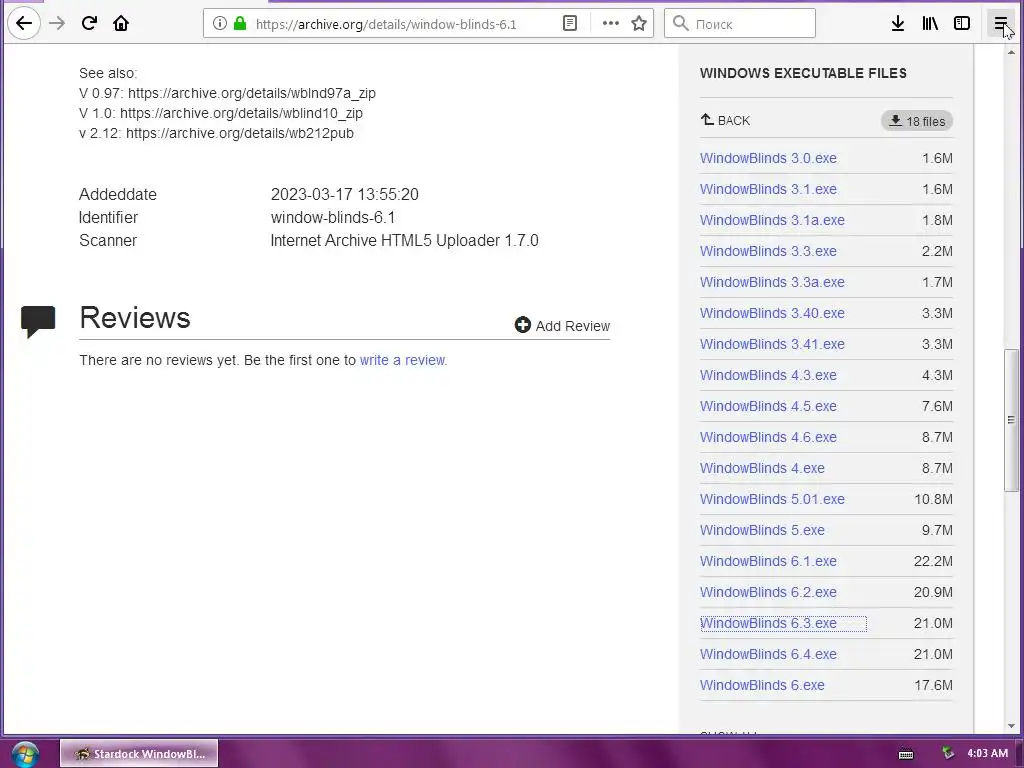Click the search magnifier icon

[680, 24]
